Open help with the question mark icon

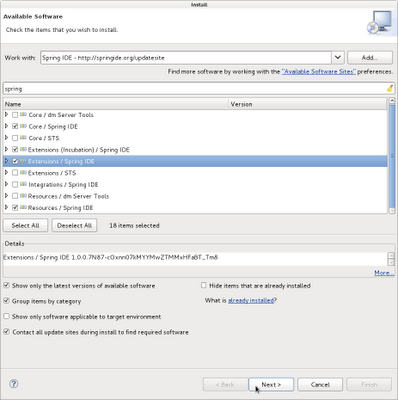[x=14, y=384]
